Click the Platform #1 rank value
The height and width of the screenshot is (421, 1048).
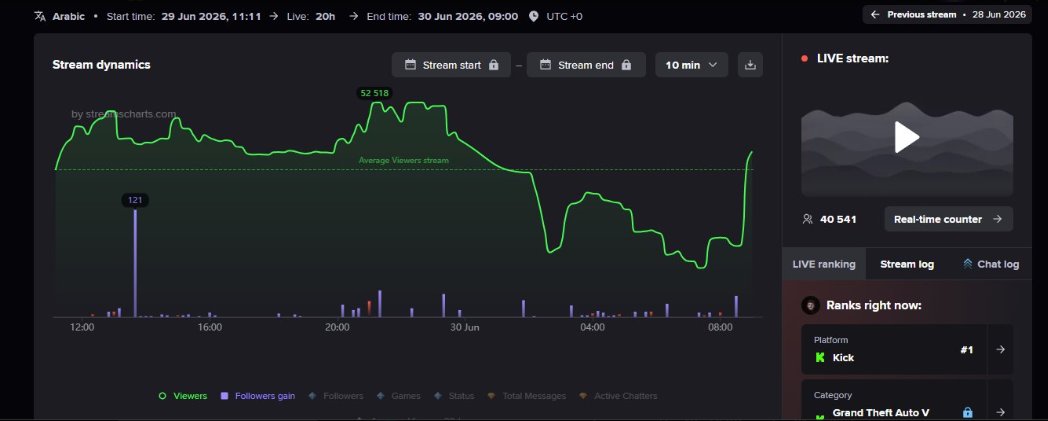[966, 349]
